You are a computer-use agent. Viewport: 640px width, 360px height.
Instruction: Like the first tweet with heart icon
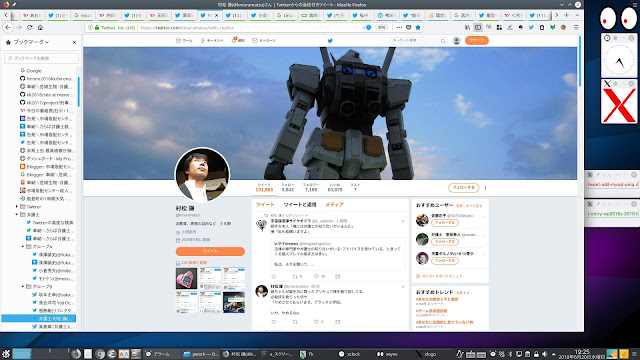click(x=316, y=276)
